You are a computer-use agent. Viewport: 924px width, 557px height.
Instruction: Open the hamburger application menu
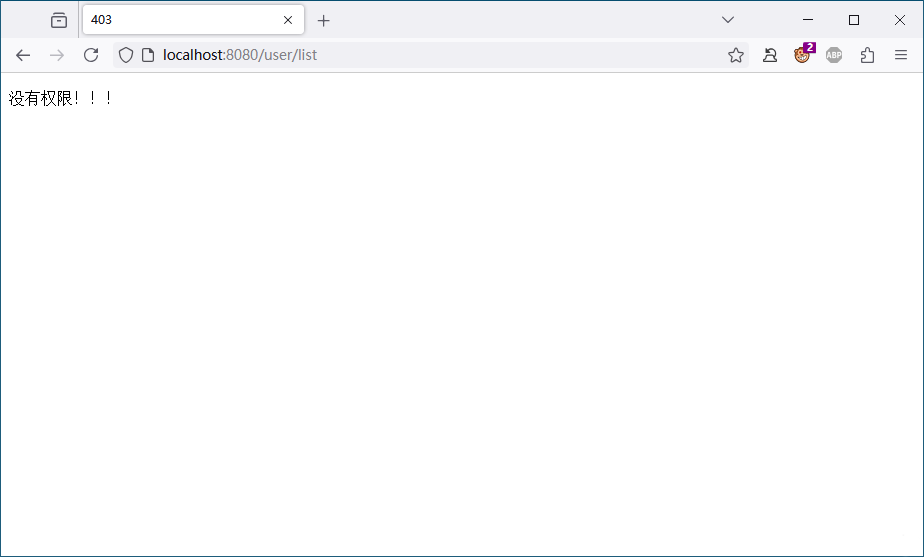pyautogui.click(x=900, y=55)
